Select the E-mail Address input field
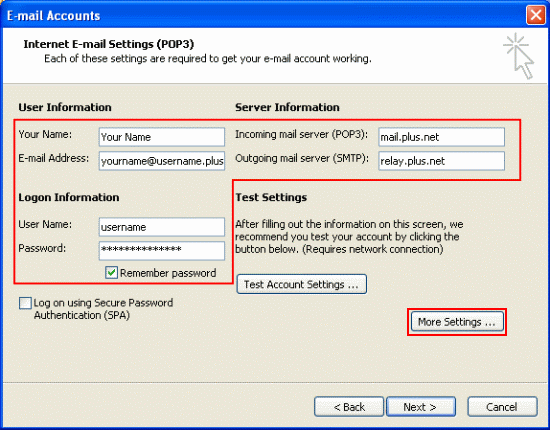Screen dimensions: 550x430 point(162,161)
